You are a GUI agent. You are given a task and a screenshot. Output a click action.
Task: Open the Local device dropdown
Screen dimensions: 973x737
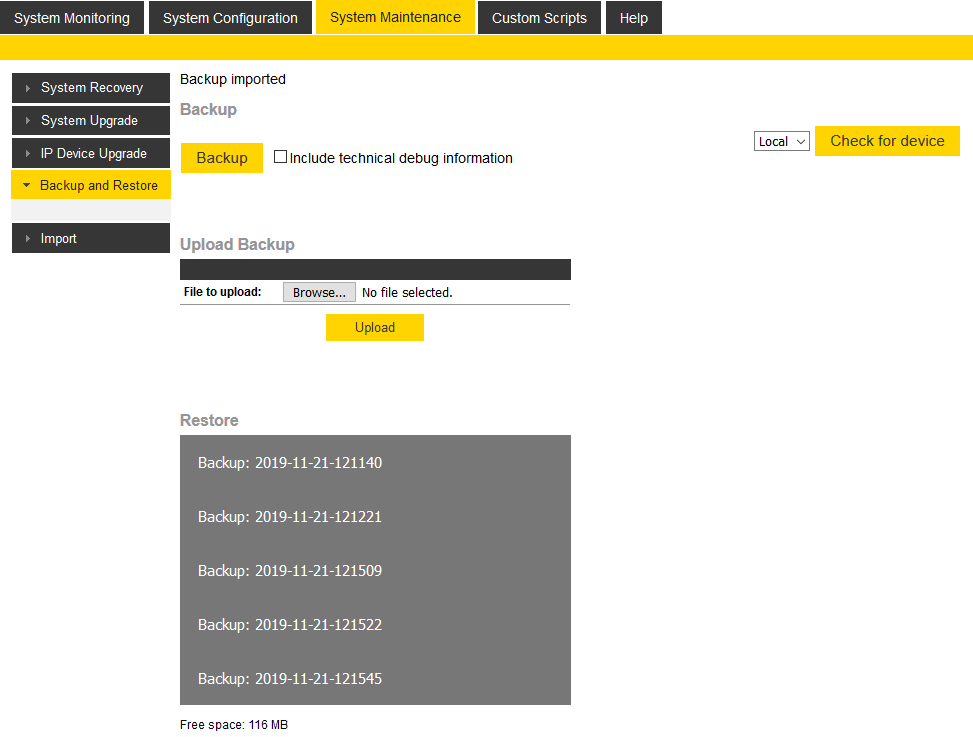click(x=781, y=142)
